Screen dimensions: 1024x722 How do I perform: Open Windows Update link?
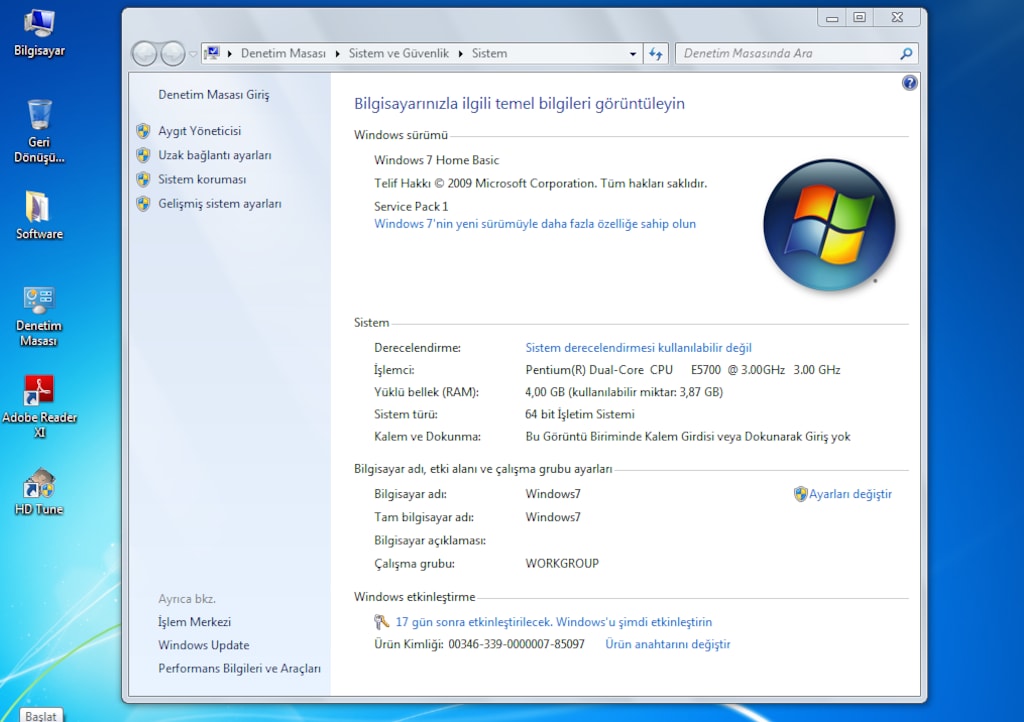pos(203,645)
